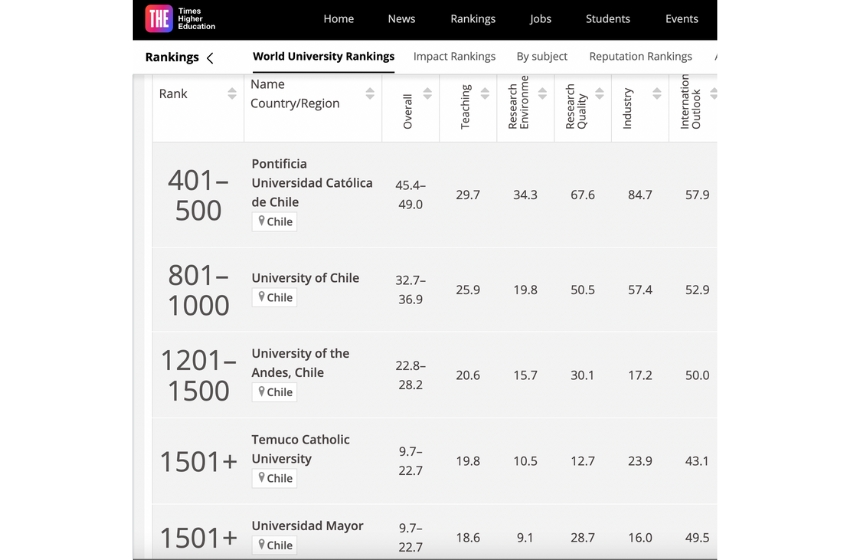Click teaching score 29.7

click(468, 195)
